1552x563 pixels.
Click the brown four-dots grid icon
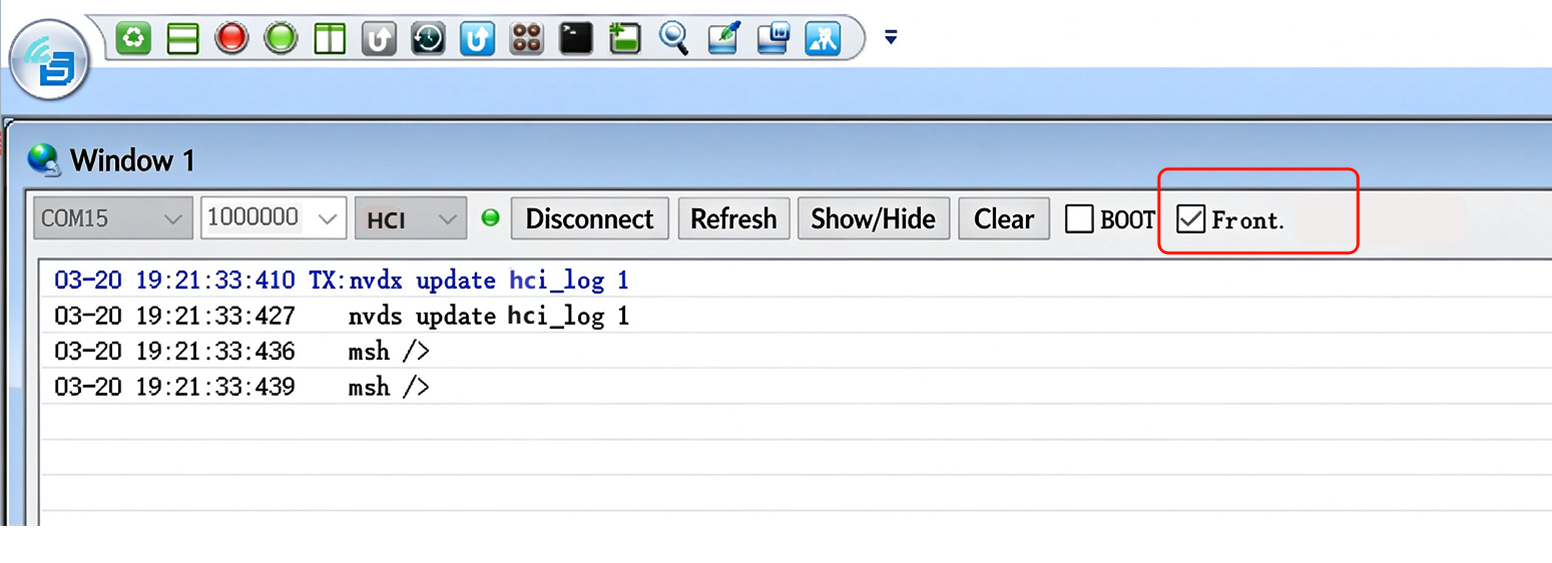527,39
